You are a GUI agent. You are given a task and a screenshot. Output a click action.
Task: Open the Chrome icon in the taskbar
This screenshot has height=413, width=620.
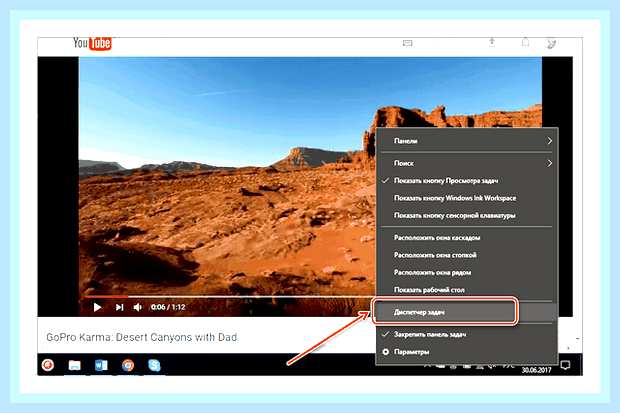coord(128,365)
